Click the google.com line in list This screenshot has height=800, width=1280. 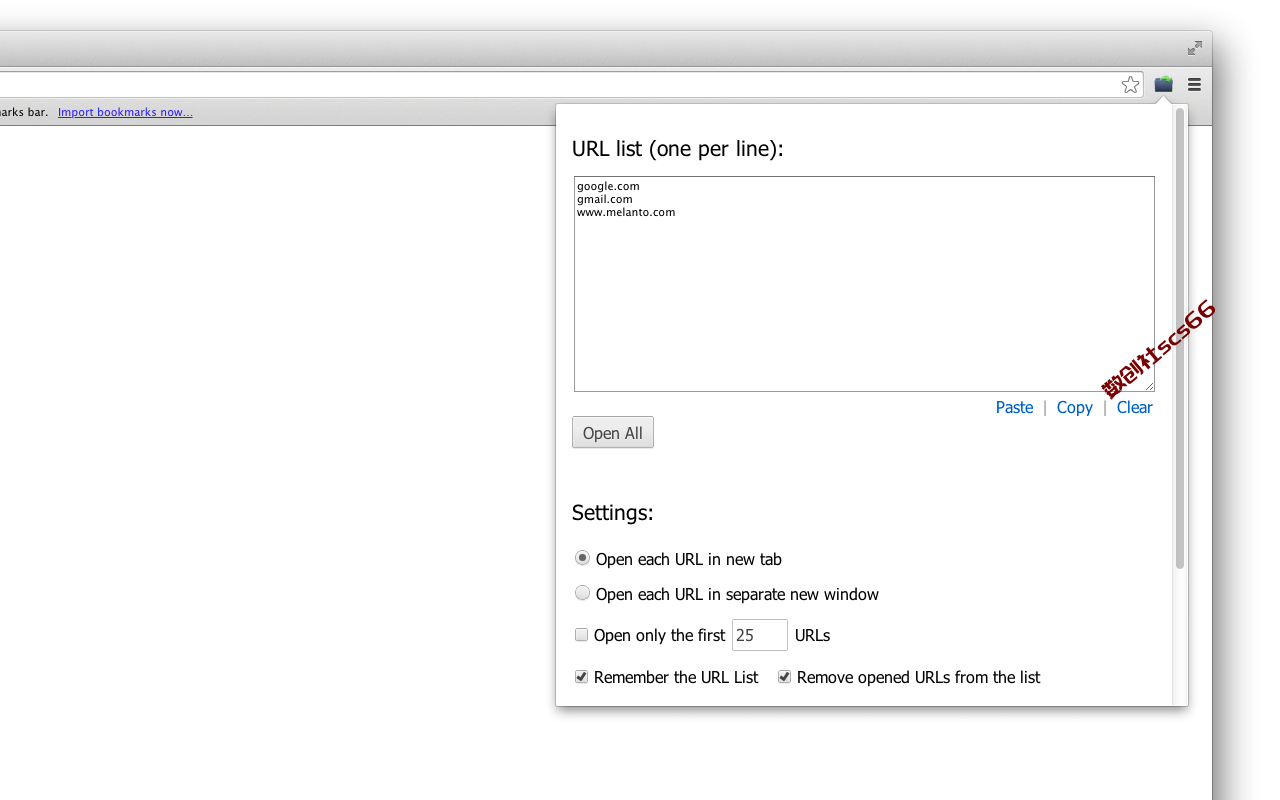pyautogui.click(x=608, y=186)
